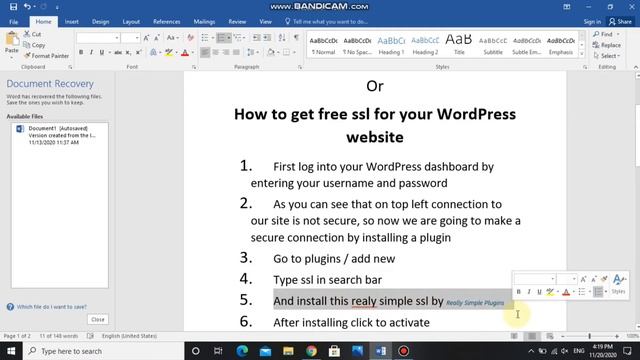640x360 pixels.
Task: Align text left in Paragraph group
Action: coord(205,52)
